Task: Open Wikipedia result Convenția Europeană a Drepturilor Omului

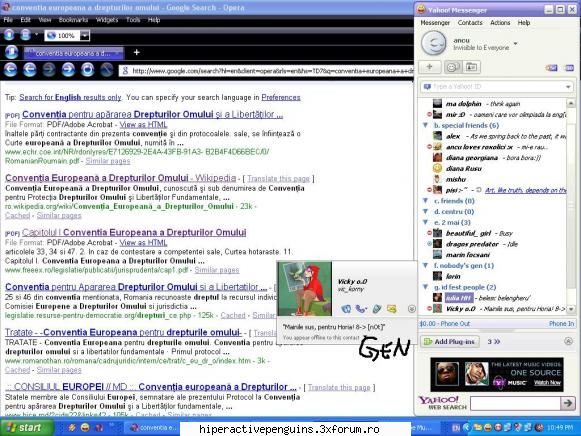Action: pyautogui.click(x=120, y=178)
